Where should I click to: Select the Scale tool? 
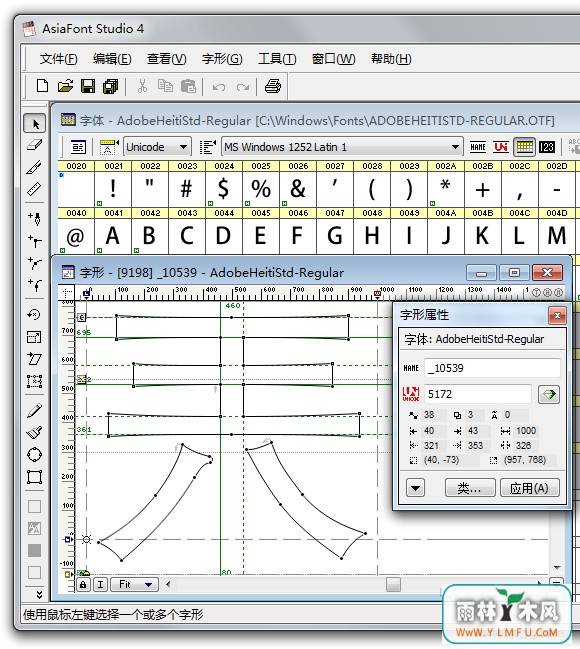[34, 337]
